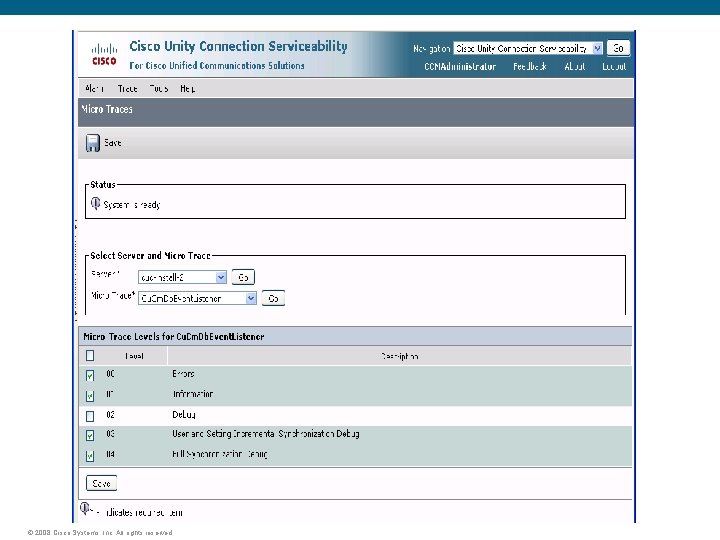
Task: Click the status info icon beside System is ready
Action: tap(95, 203)
